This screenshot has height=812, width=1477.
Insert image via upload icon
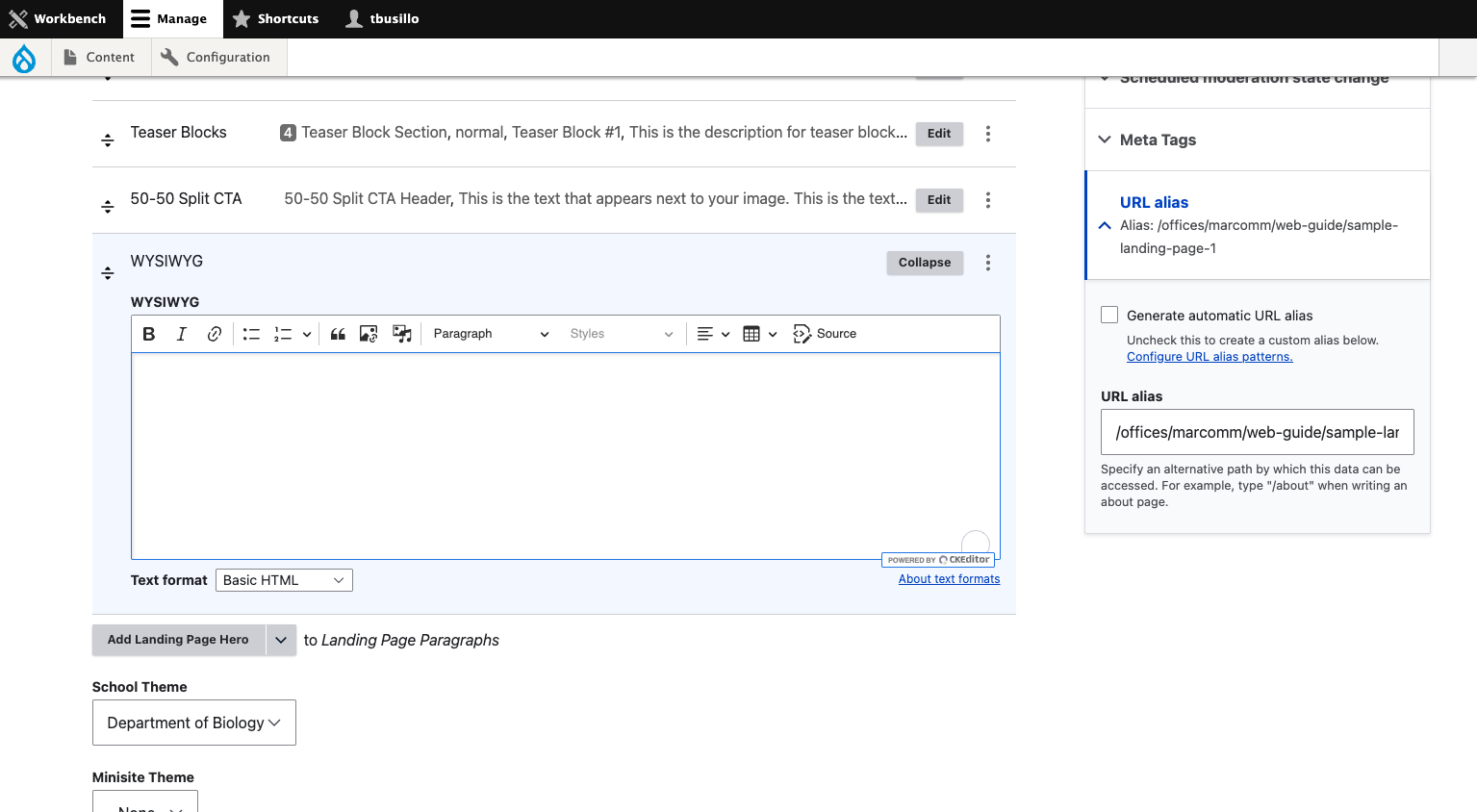pos(369,334)
